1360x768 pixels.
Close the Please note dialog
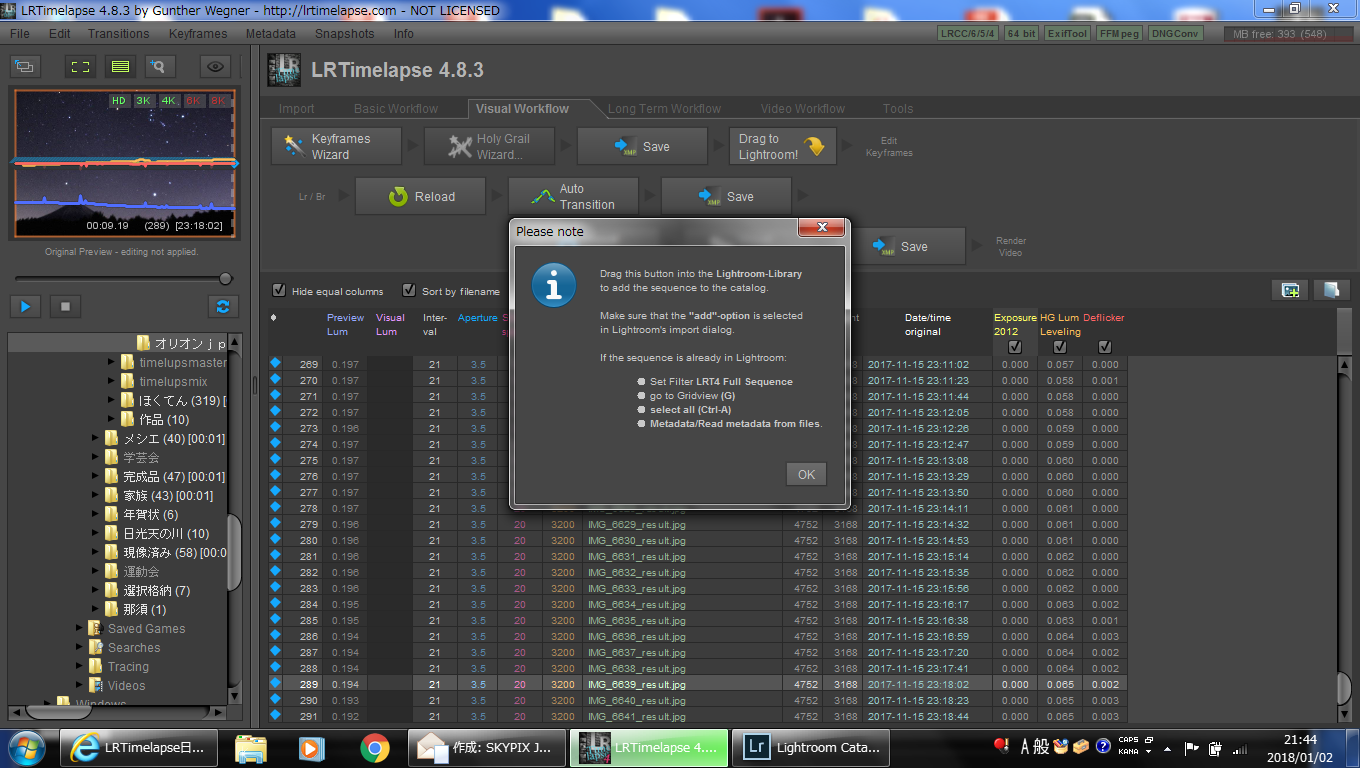[x=823, y=228]
